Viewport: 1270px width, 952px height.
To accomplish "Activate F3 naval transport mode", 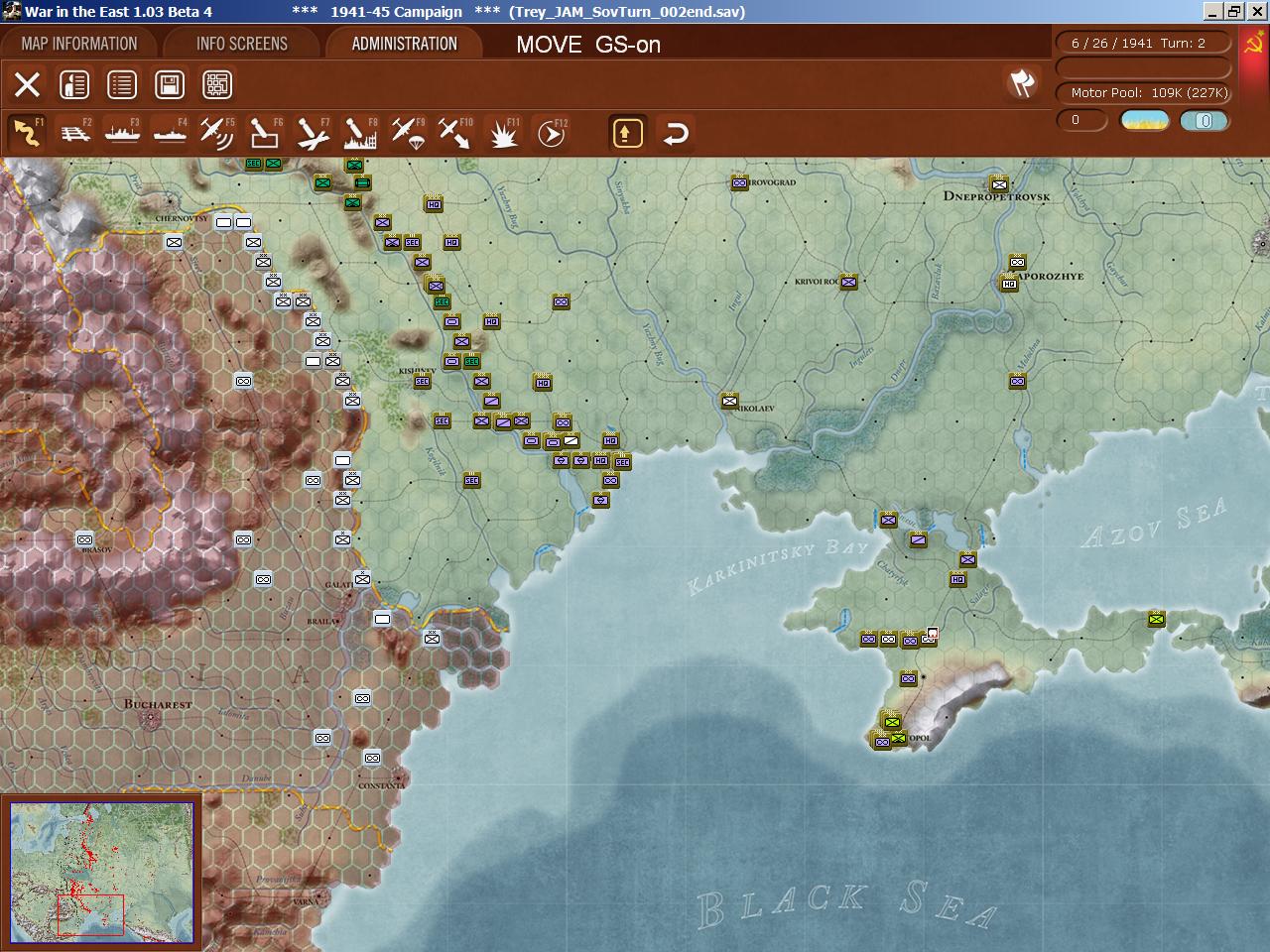I will point(122,133).
